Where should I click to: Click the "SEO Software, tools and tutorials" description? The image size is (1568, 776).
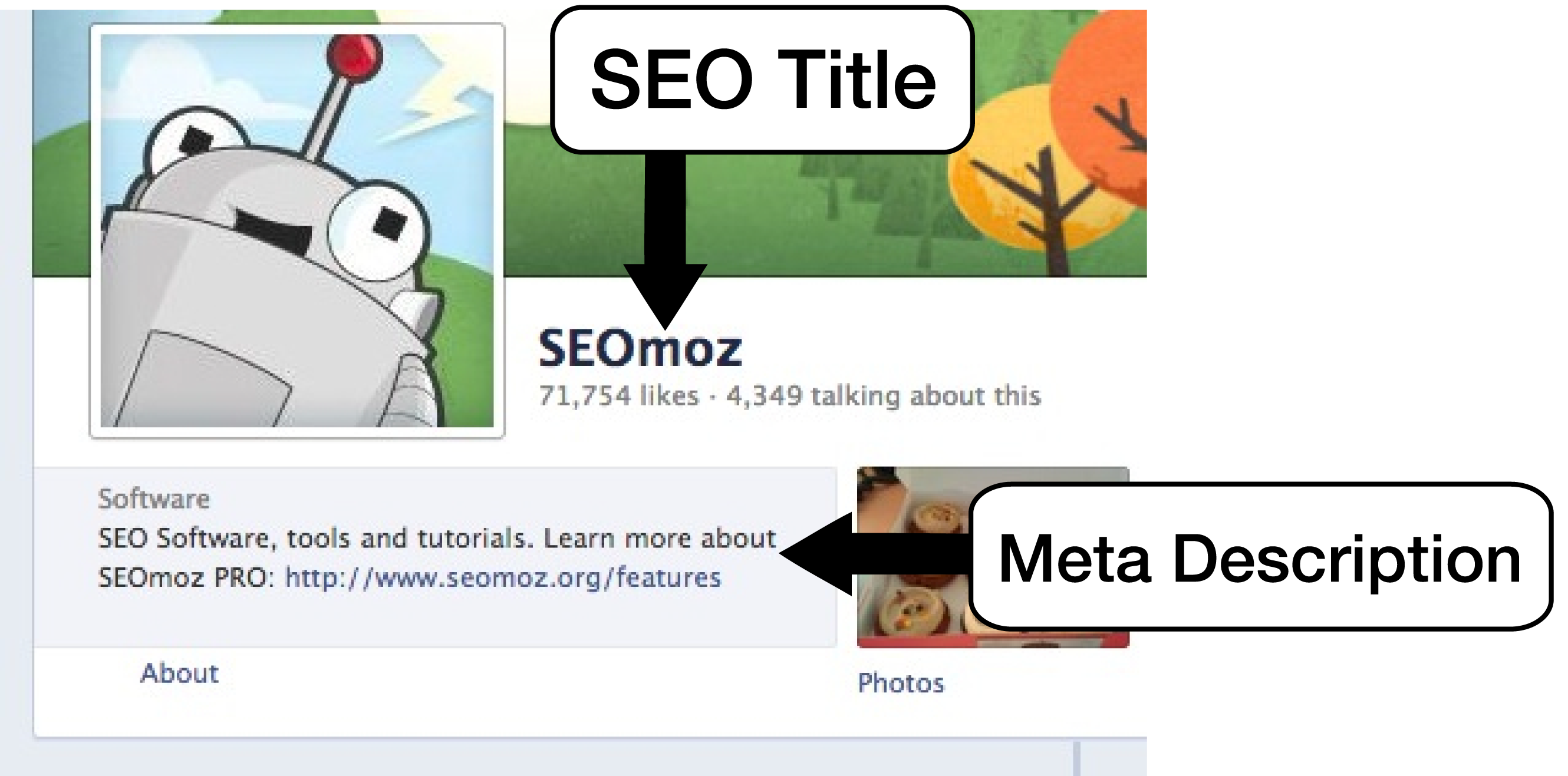[x=436, y=539]
